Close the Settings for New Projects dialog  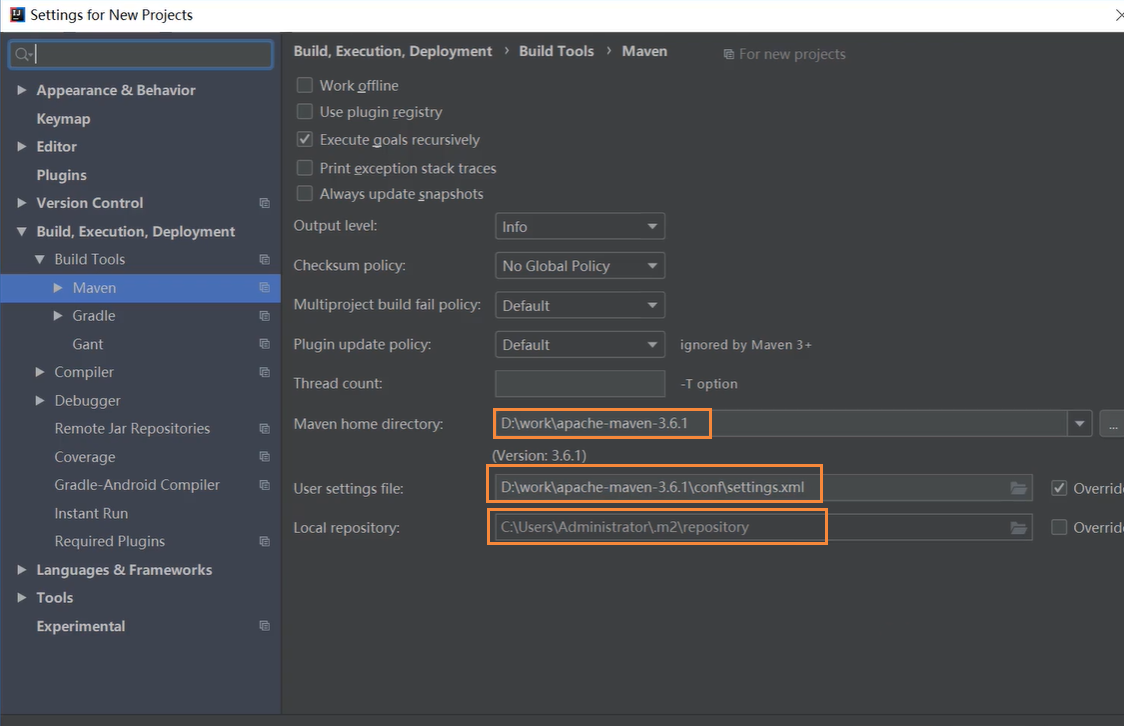point(1118,14)
